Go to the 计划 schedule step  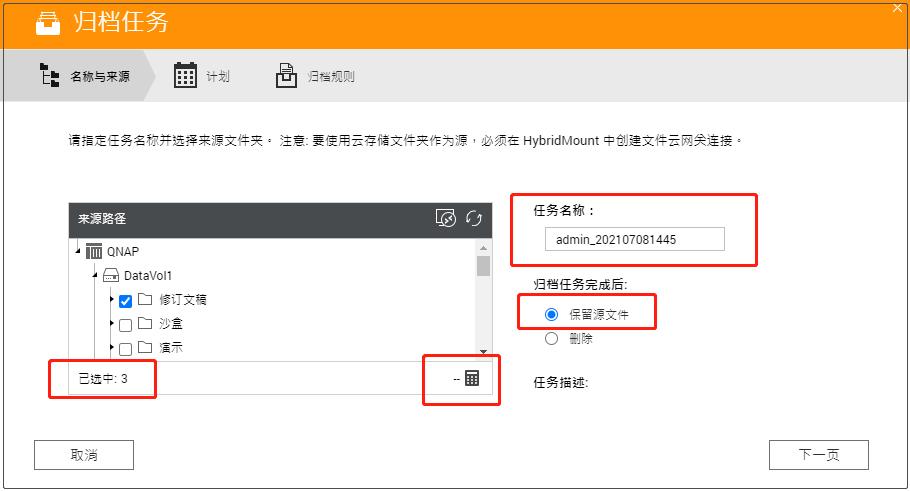click(x=202, y=76)
